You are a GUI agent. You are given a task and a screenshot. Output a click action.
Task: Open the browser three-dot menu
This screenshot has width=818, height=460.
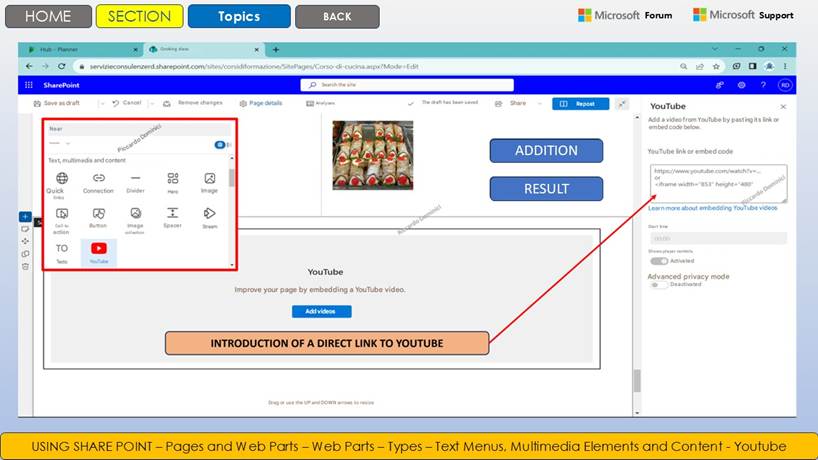[x=785, y=66]
